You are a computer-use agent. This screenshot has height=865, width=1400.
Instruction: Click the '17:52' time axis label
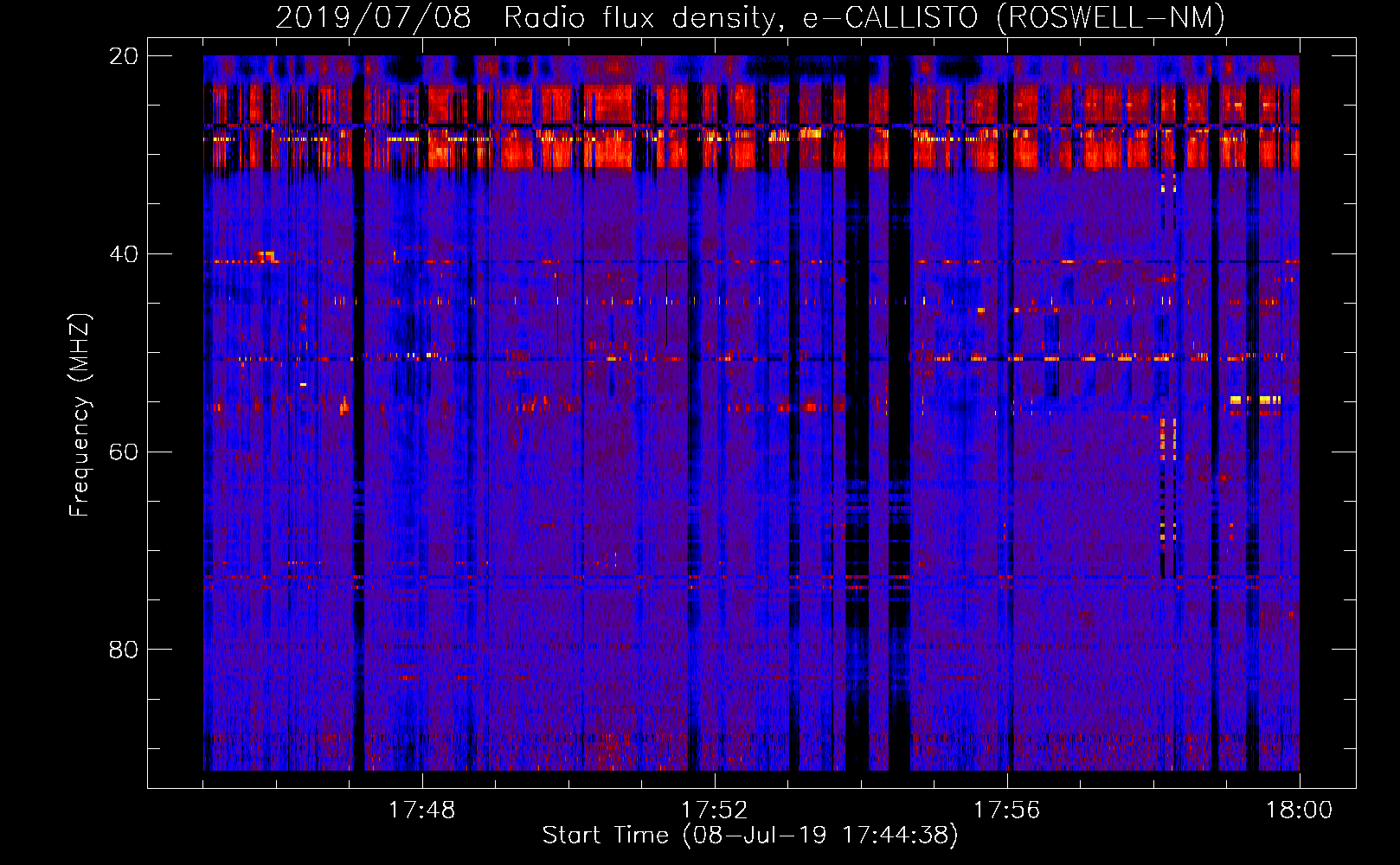pos(715,811)
